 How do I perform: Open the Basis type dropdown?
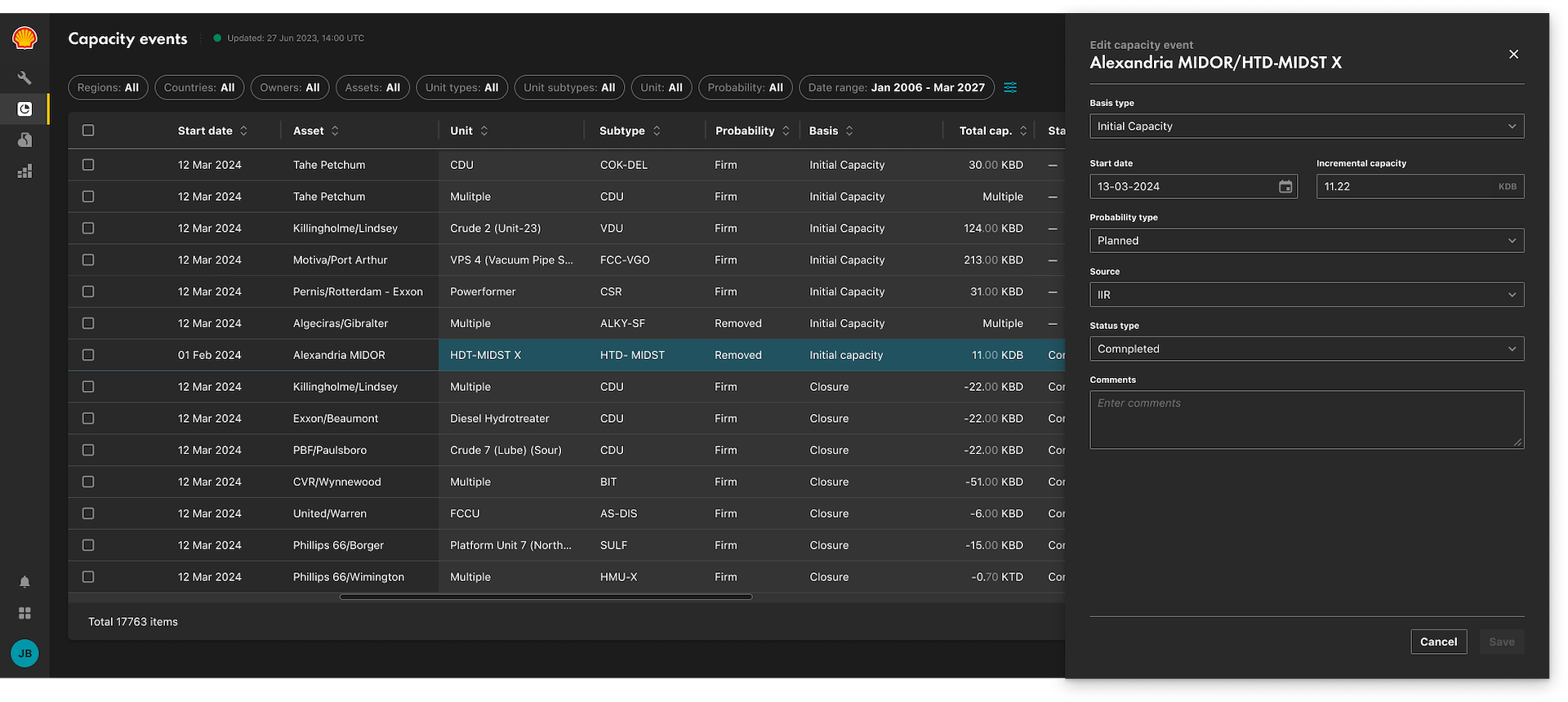coord(1307,127)
